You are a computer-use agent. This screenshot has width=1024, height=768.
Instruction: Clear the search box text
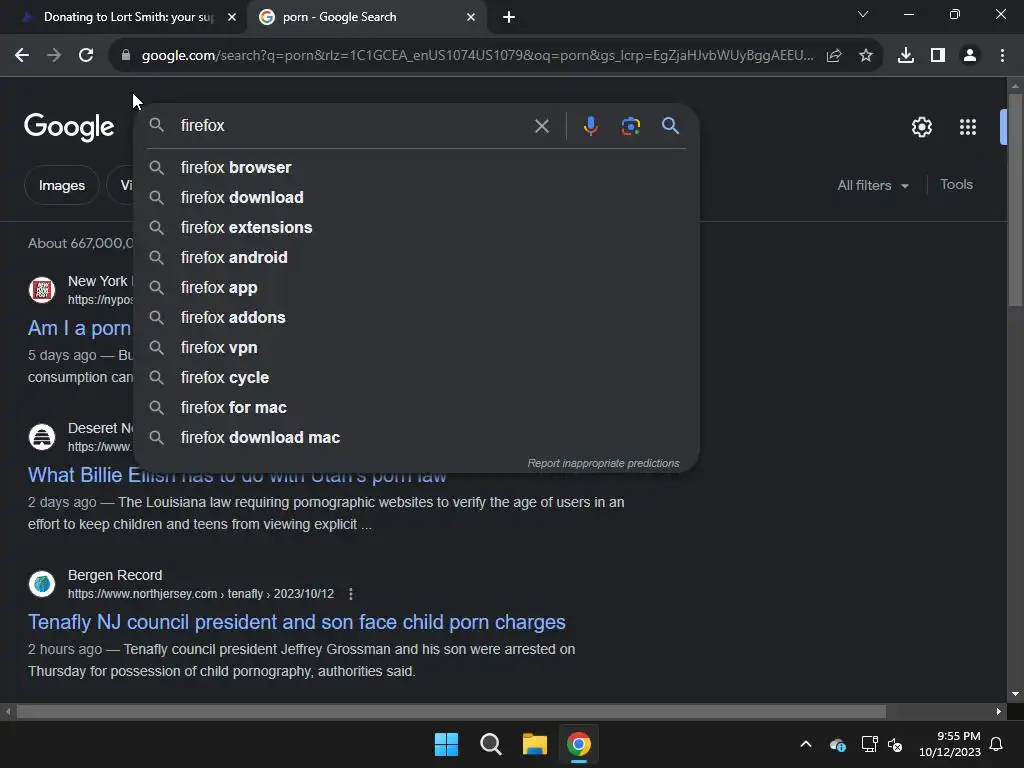click(542, 126)
